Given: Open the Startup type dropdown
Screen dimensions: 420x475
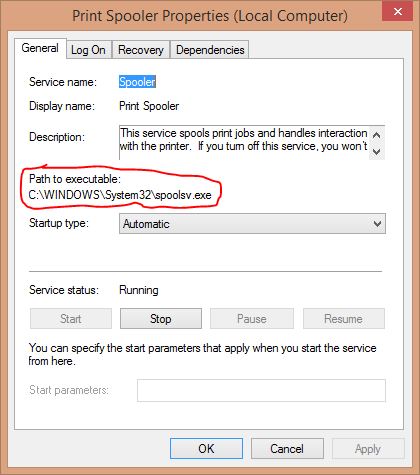Looking at the screenshot, I should coord(252,223).
